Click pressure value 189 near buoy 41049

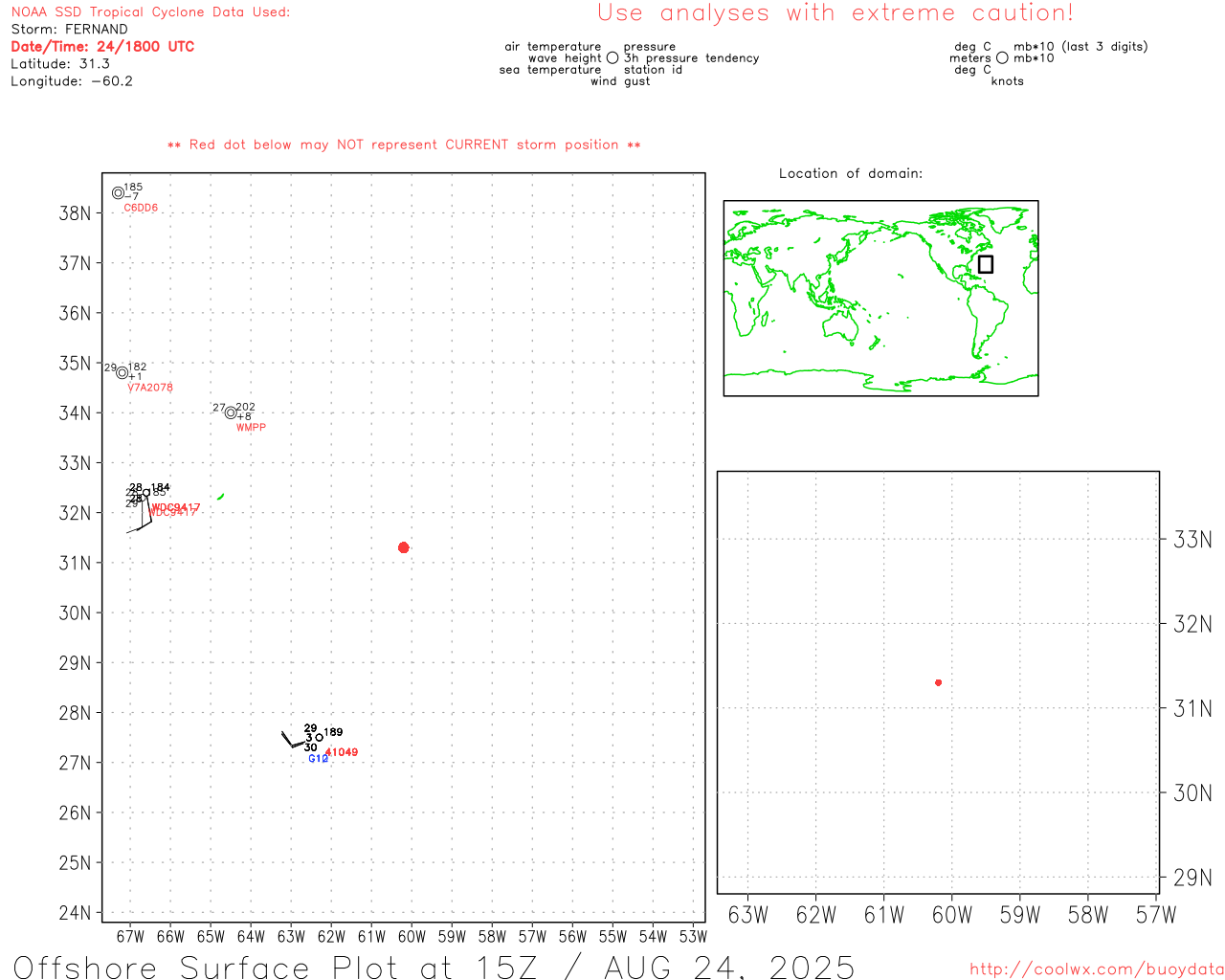click(x=333, y=732)
